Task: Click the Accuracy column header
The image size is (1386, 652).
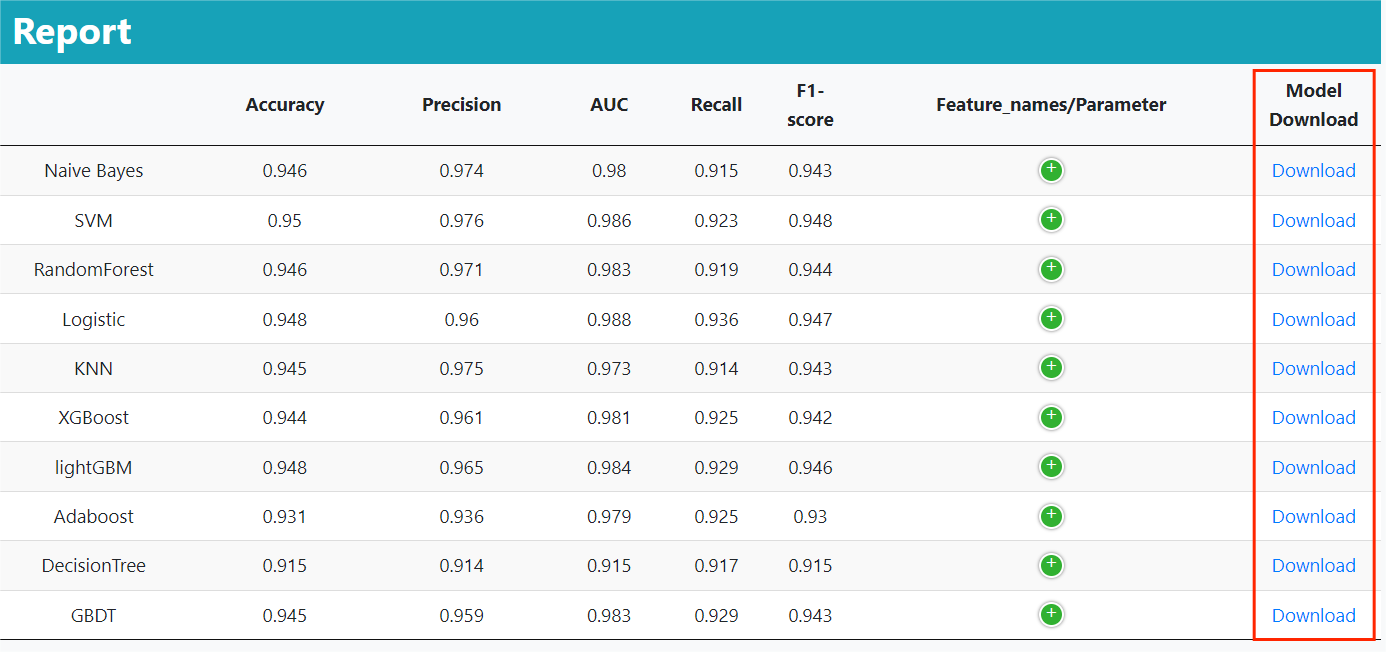Action: tap(285, 105)
